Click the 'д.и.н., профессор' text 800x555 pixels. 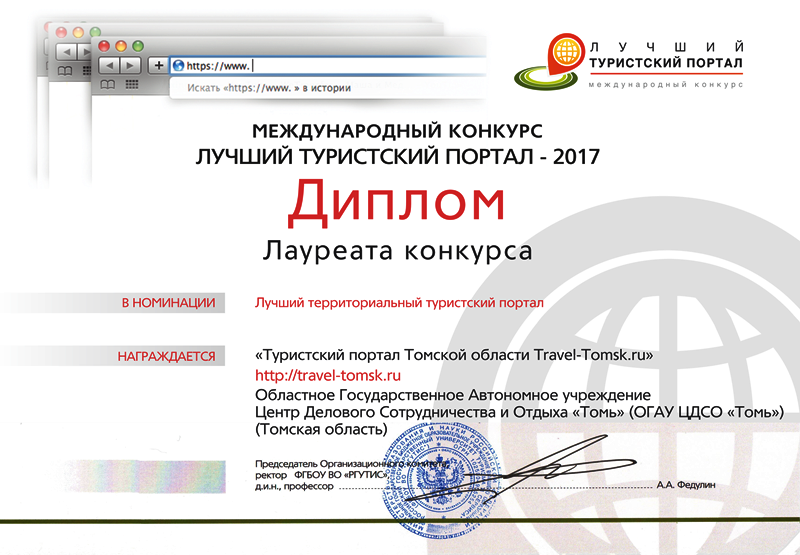pos(294,487)
